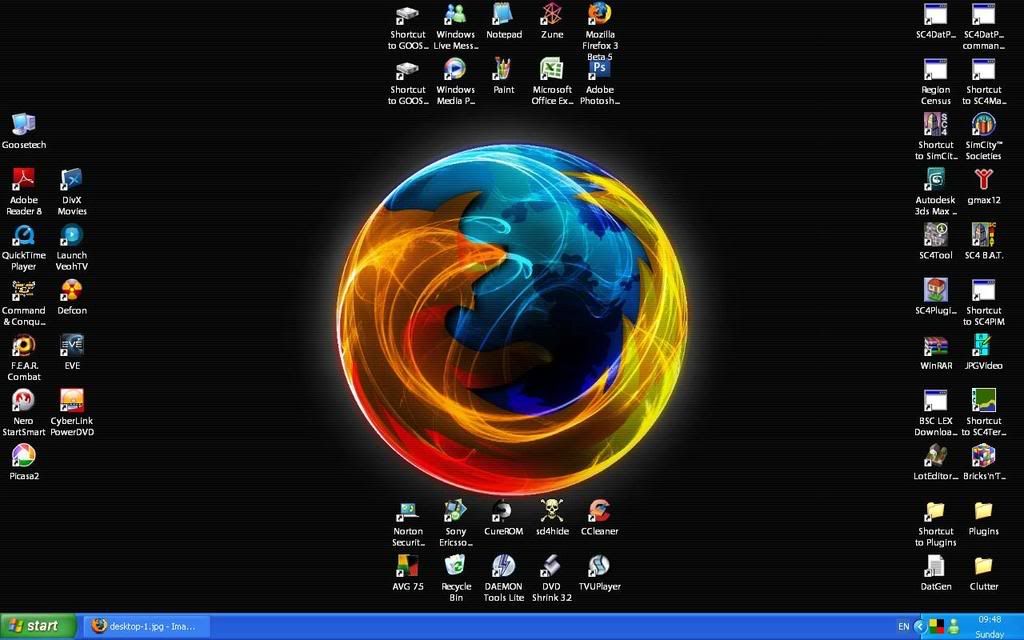The height and width of the screenshot is (640, 1024).
Task: Select Adobe Photoshop shortcut
Action: tap(600, 69)
